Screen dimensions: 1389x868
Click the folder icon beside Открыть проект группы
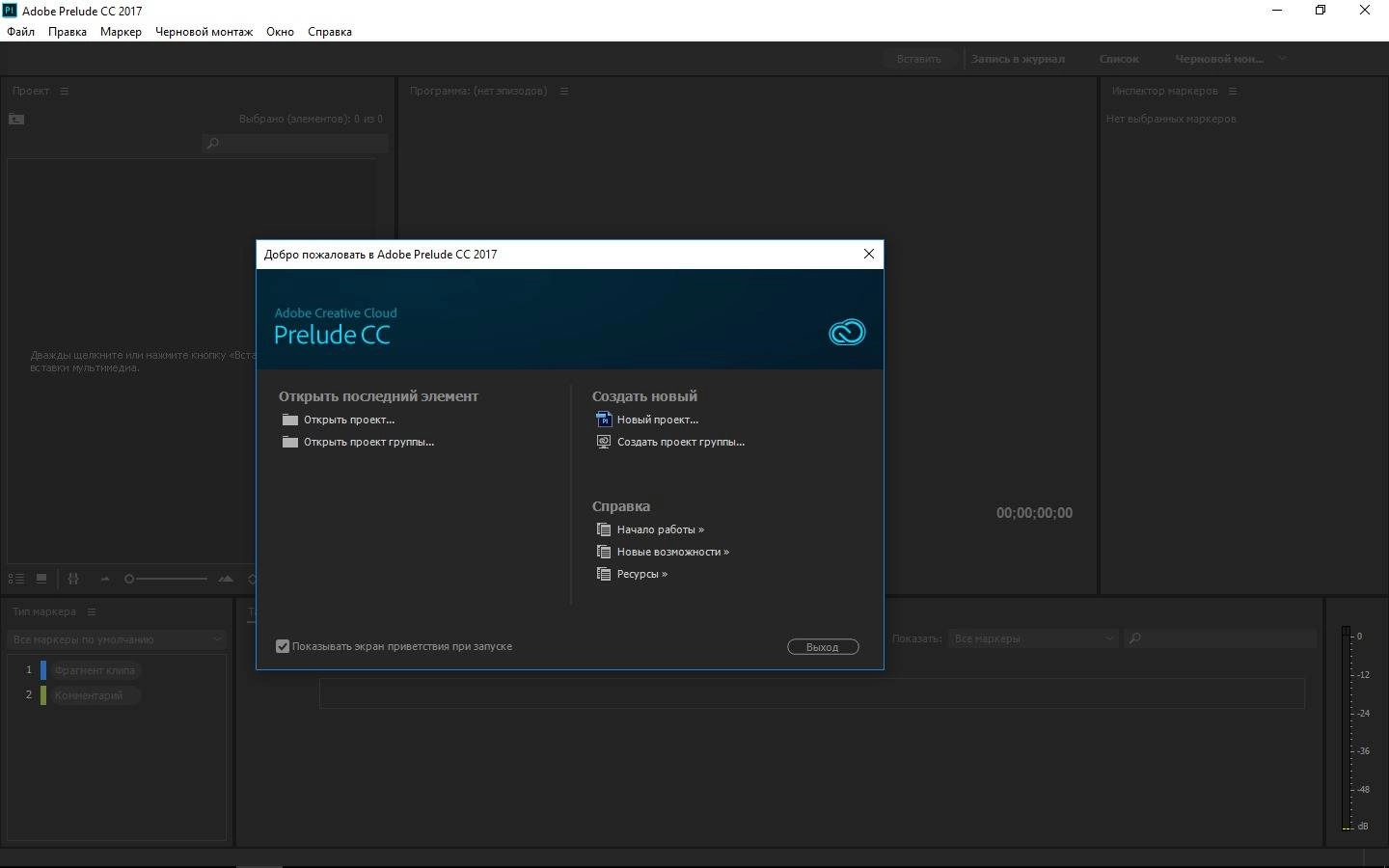pos(290,442)
